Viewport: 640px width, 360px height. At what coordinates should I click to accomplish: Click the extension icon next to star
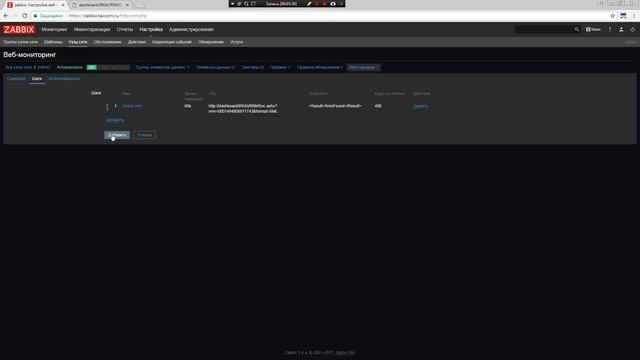[x=623, y=16]
